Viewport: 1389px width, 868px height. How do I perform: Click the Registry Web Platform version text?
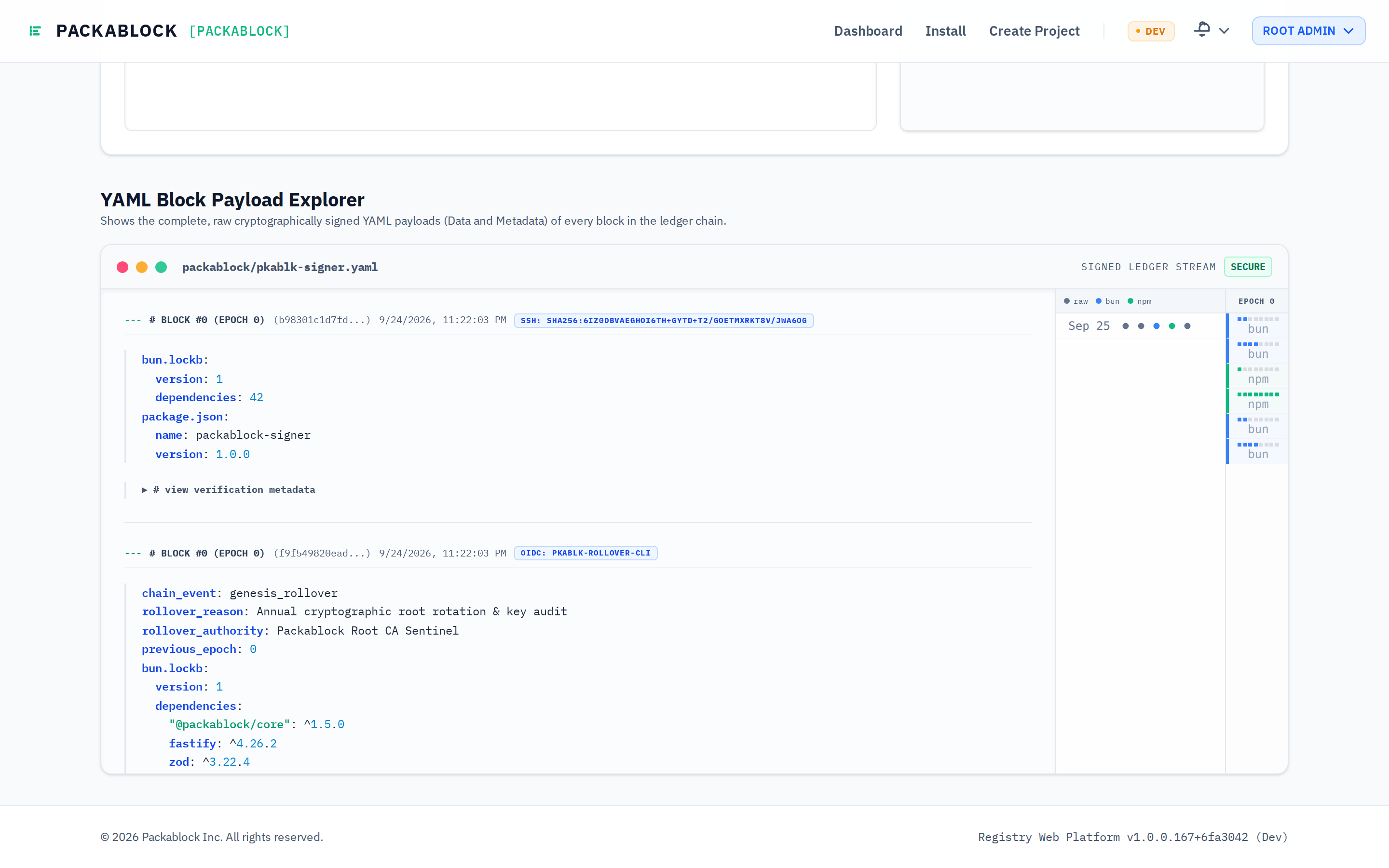click(x=1132, y=837)
